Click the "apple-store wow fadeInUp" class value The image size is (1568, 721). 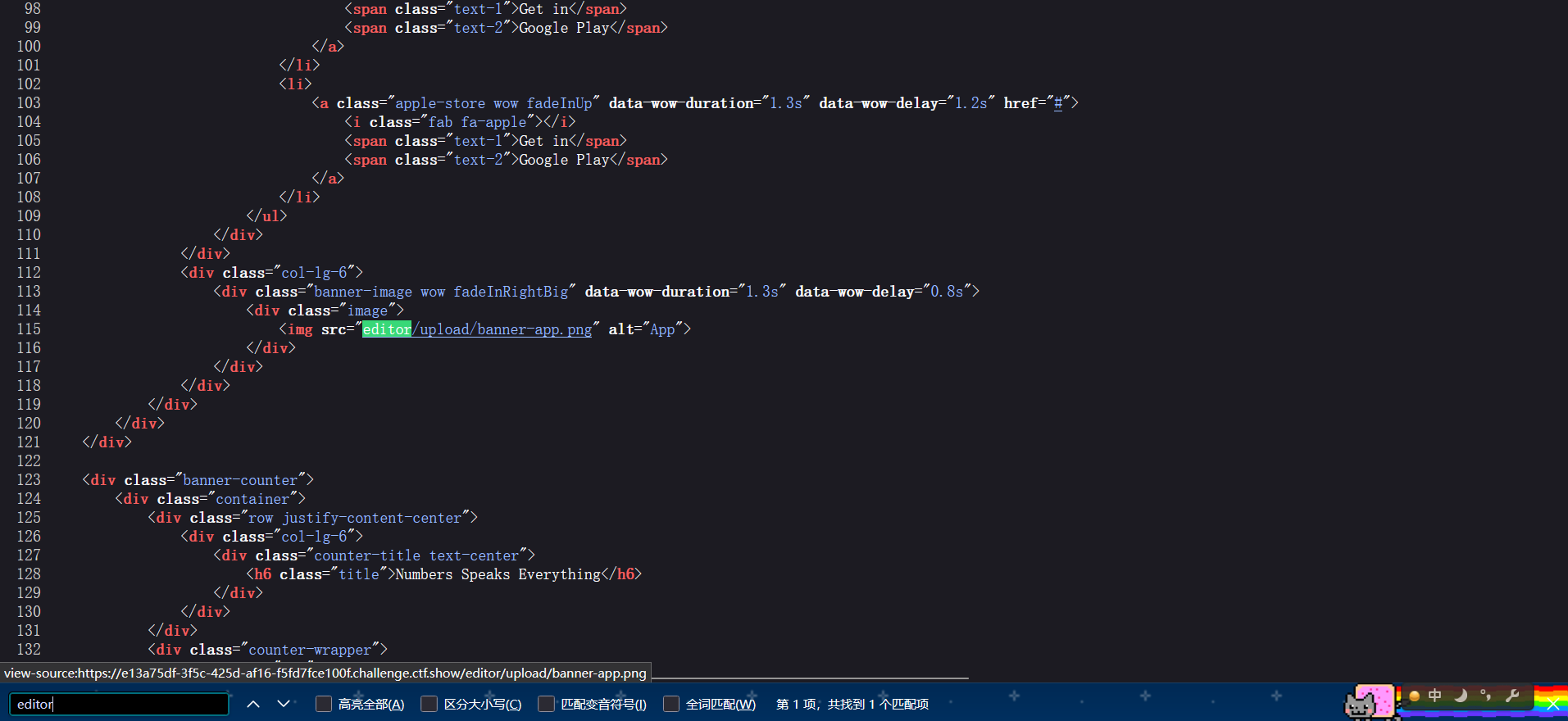pyautogui.click(x=493, y=103)
